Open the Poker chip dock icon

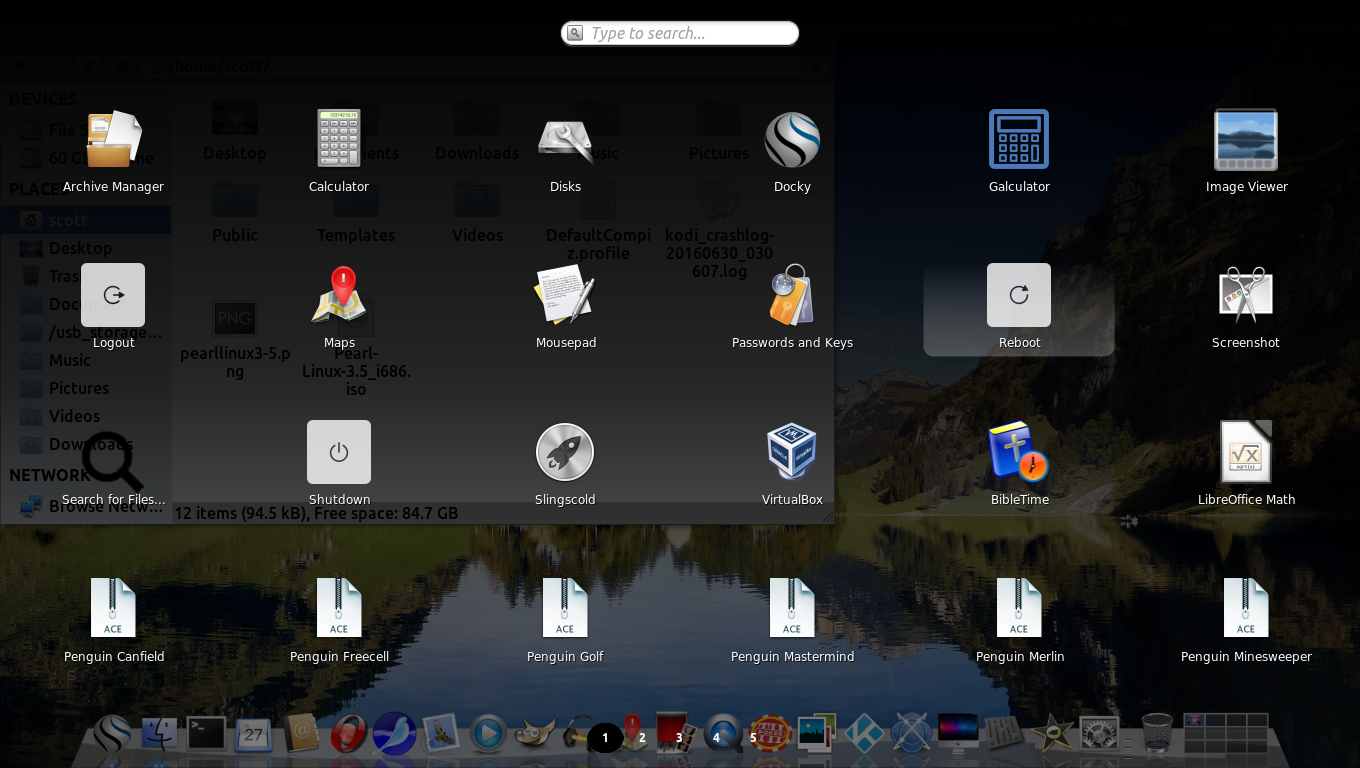coord(771,735)
